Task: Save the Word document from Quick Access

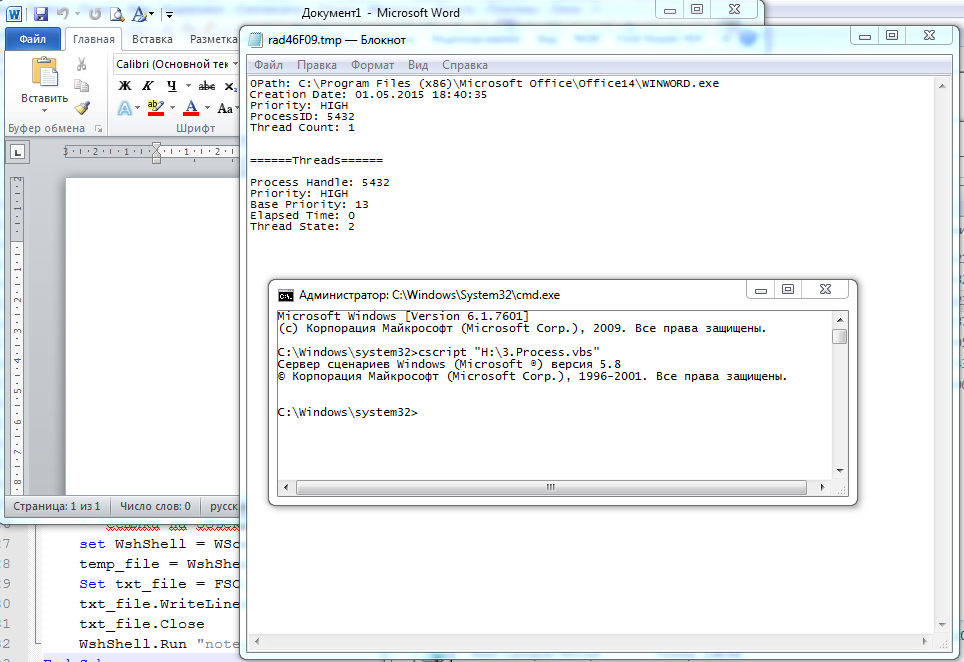Action: click(x=41, y=14)
